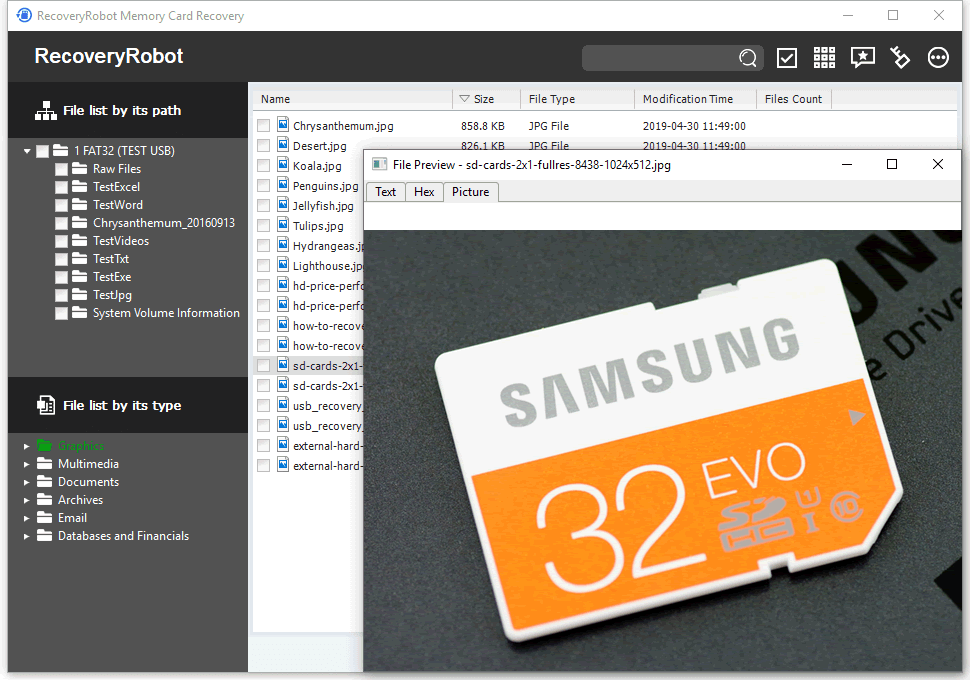Viewport: 970px width, 680px height.
Task: Click the Graphics folder icon
Action: point(44,445)
